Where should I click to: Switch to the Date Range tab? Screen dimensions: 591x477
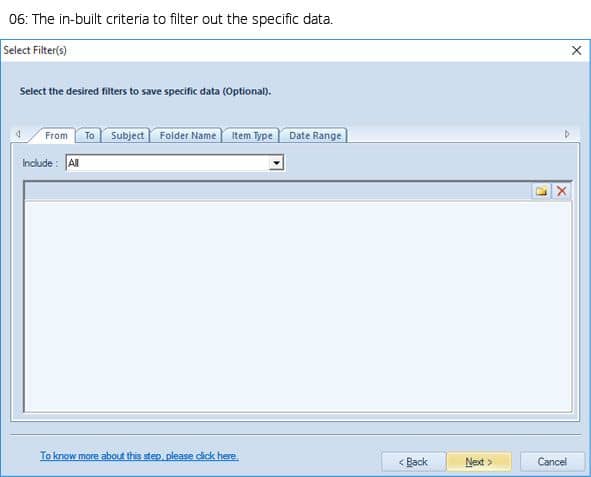(x=315, y=135)
